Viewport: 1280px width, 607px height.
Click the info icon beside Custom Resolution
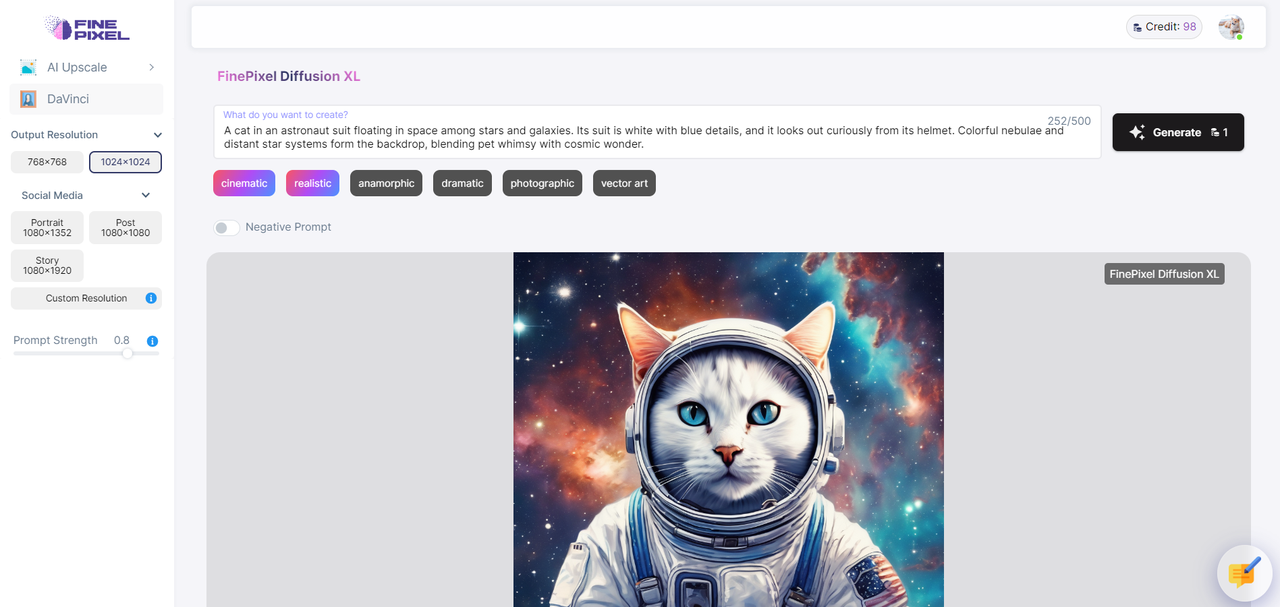pos(151,298)
